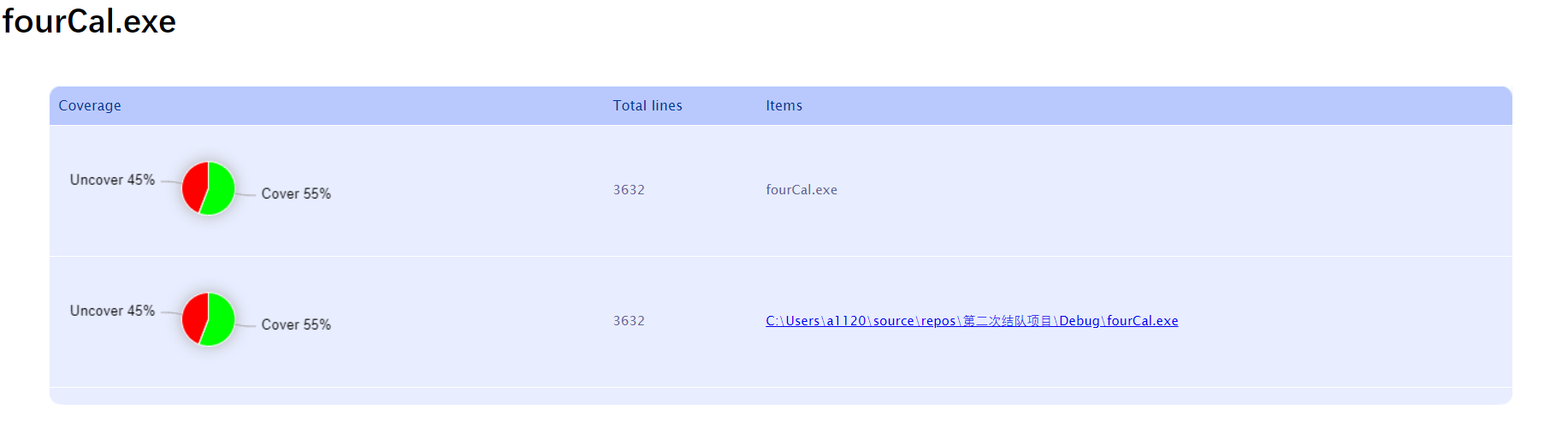1568x422 pixels.
Task: Click the first row's Cover 55% label
Action: point(296,194)
